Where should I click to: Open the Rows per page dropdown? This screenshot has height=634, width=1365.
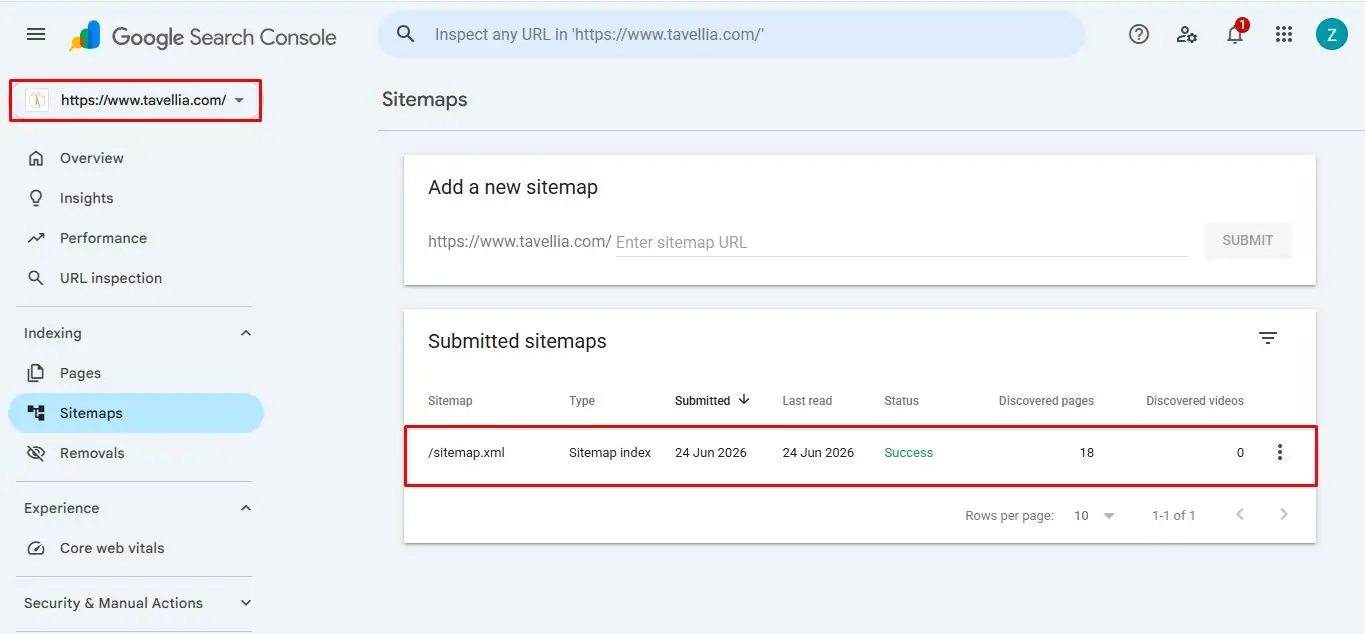(1094, 515)
